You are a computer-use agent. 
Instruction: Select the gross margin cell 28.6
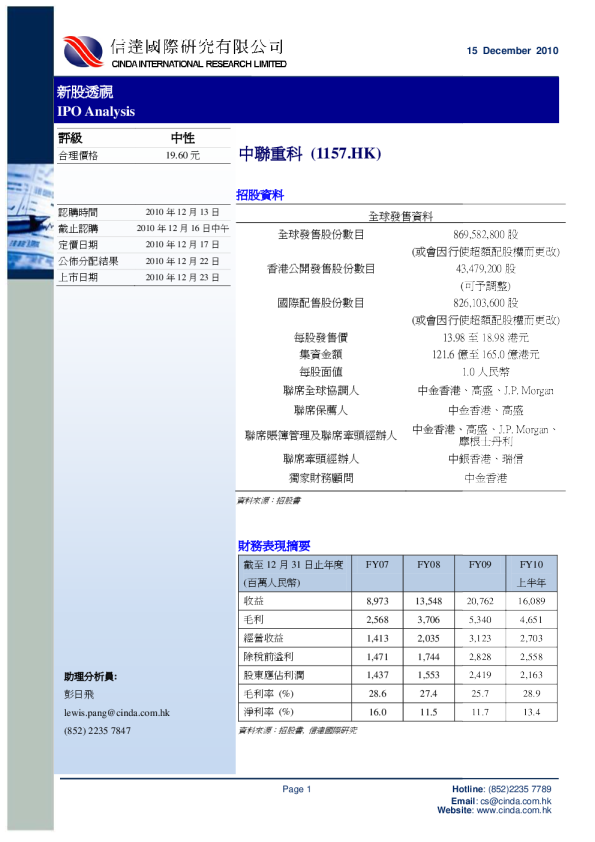pyautogui.click(x=377, y=693)
